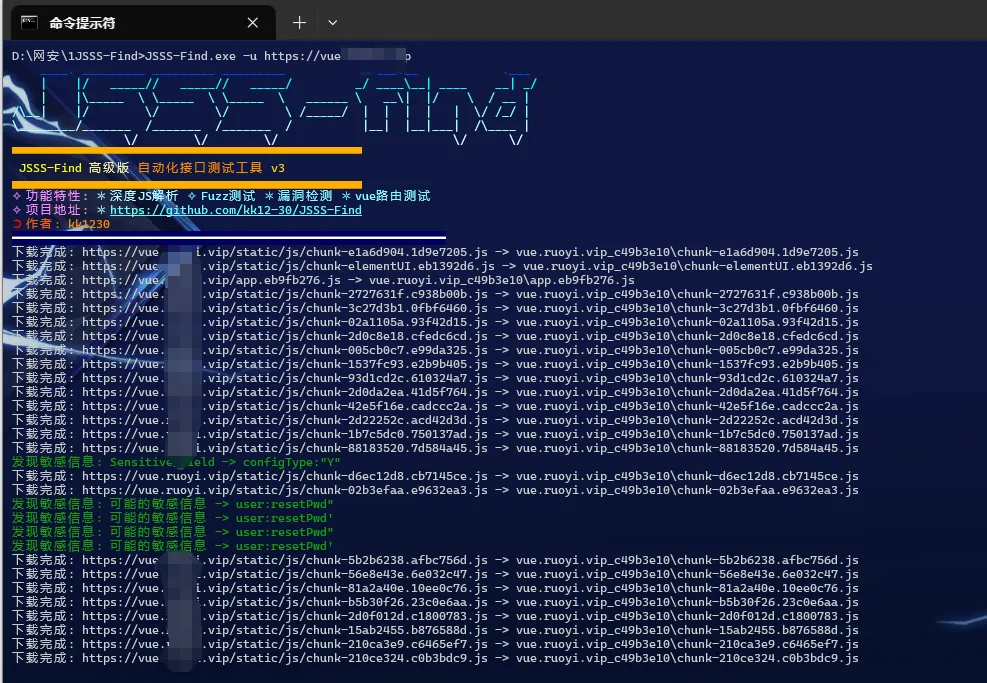Click the chunk-elementUI.eb1392d6.js download line
The image size is (987, 683).
coord(442,266)
